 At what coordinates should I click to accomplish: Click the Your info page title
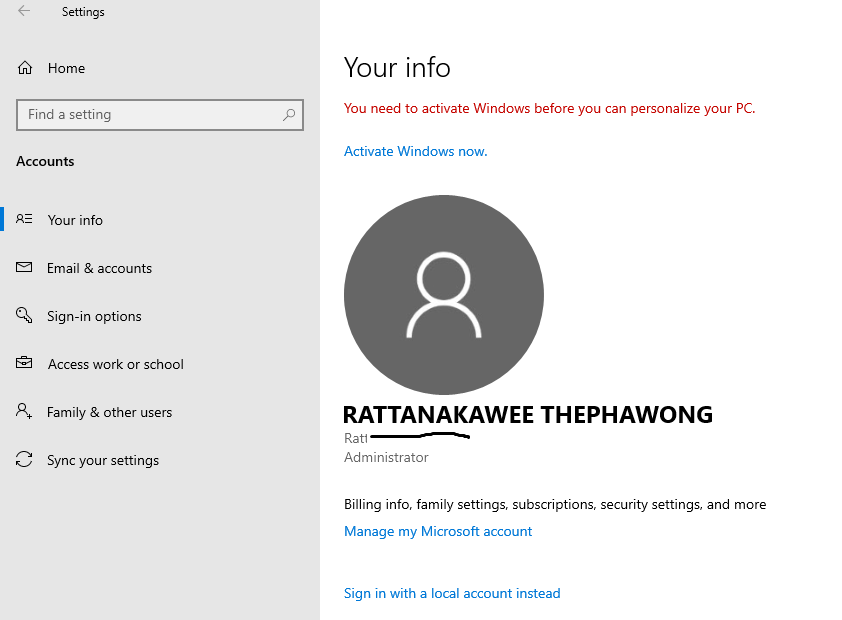397,68
